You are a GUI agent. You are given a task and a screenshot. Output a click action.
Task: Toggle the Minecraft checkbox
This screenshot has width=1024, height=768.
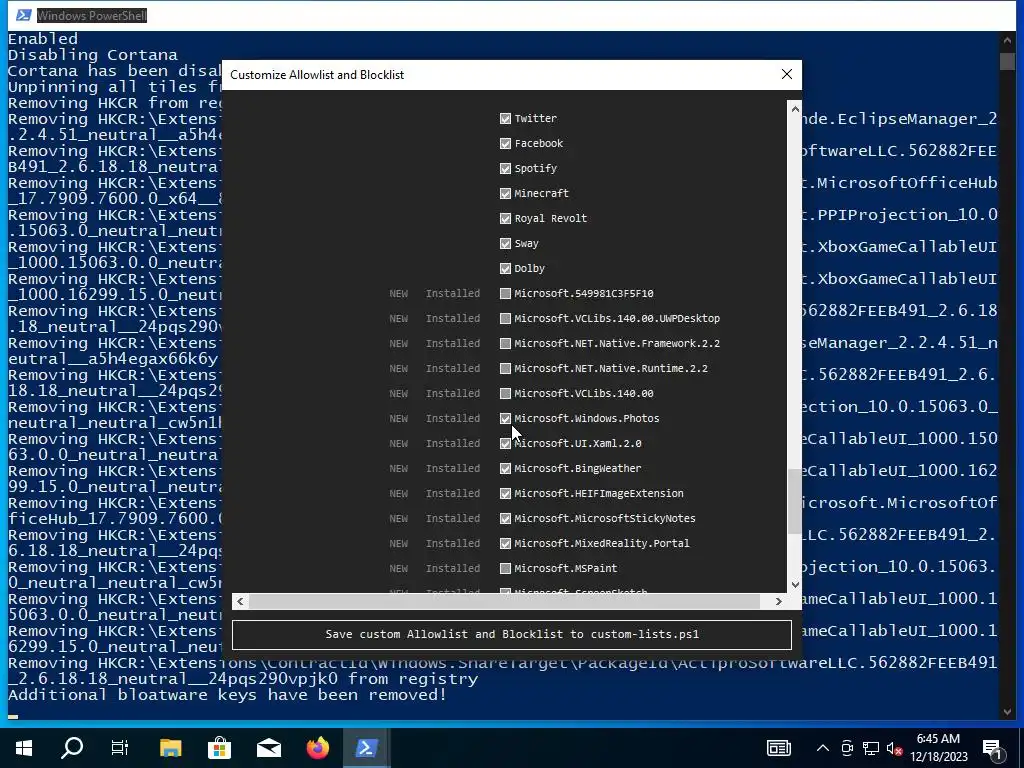[505, 193]
